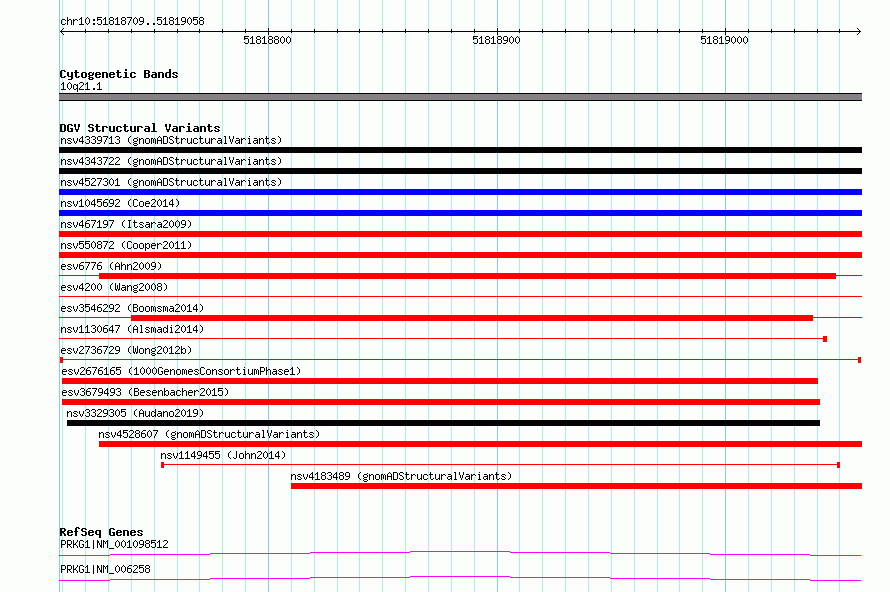Image resolution: width=890 pixels, height=592 pixels.
Task: Click the left end marker of nsv1149455
Action: [162, 465]
